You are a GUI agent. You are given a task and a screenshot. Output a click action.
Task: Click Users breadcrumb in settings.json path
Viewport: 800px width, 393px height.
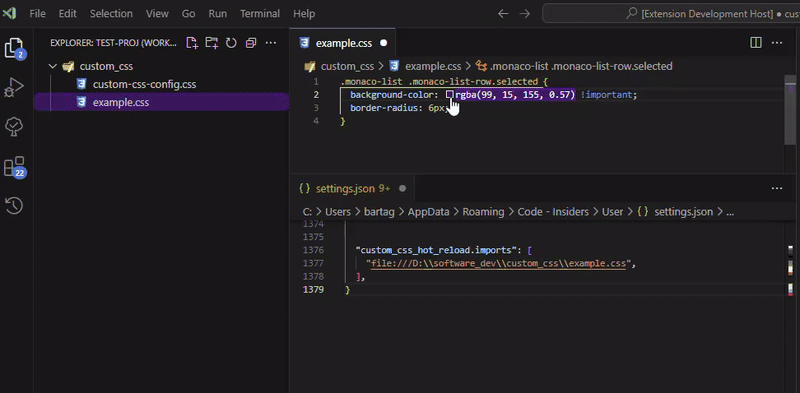click(x=337, y=212)
